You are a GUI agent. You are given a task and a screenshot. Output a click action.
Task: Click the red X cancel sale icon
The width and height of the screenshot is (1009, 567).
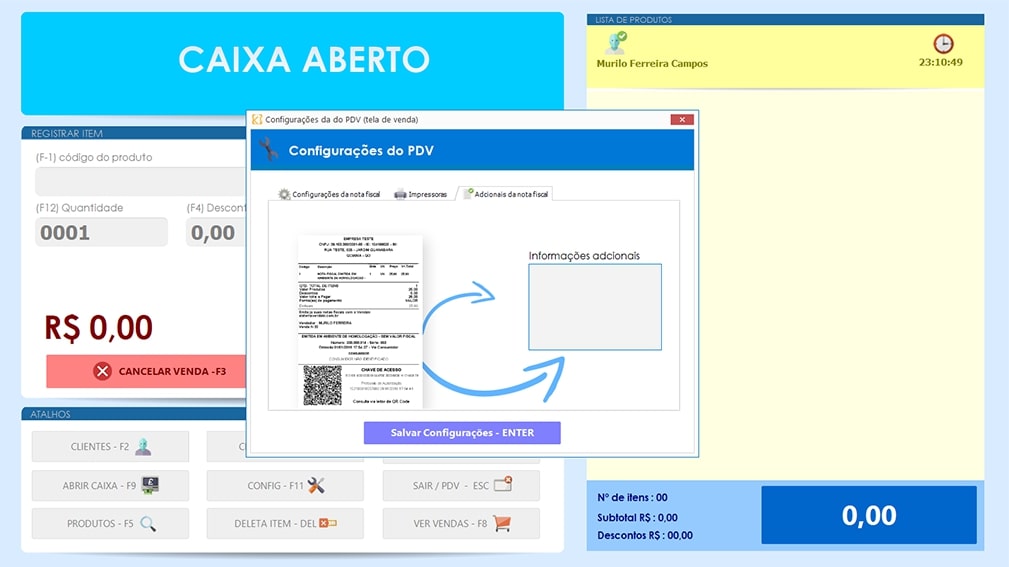(x=102, y=371)
